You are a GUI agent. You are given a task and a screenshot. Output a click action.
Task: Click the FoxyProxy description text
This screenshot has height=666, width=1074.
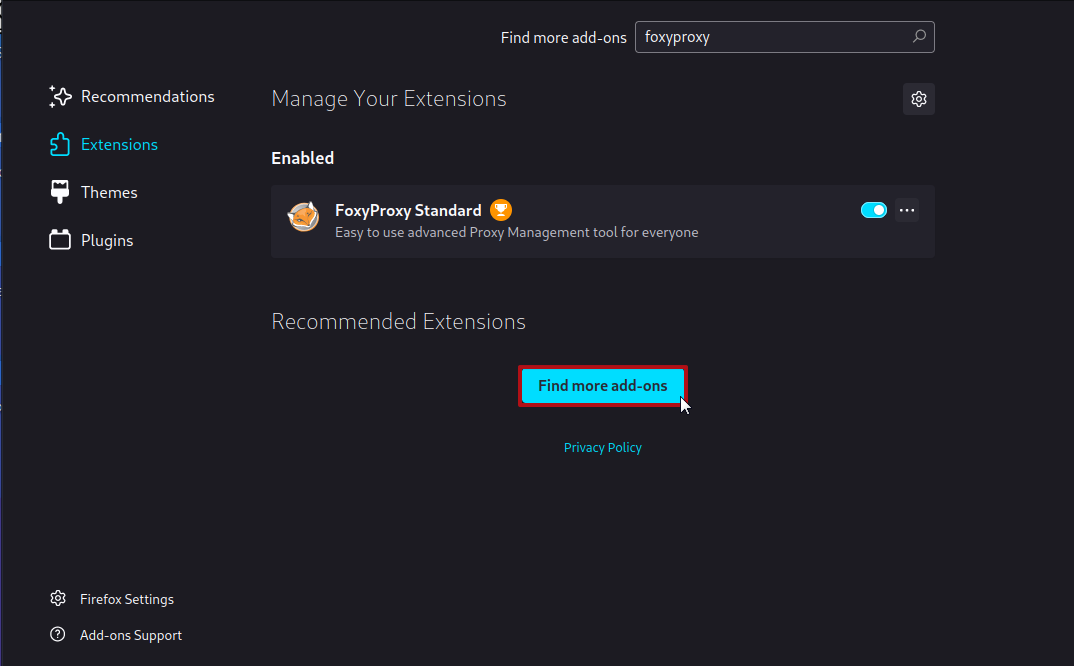pos(516,232)
